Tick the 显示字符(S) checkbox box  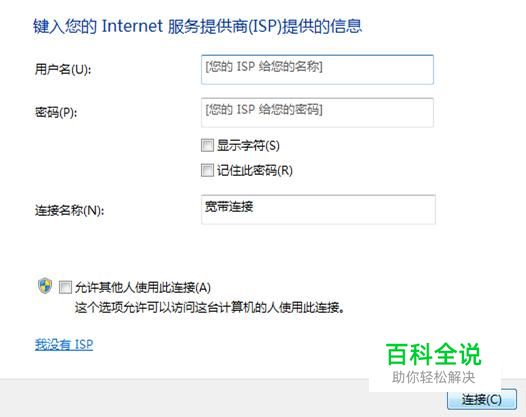(207, 145)
